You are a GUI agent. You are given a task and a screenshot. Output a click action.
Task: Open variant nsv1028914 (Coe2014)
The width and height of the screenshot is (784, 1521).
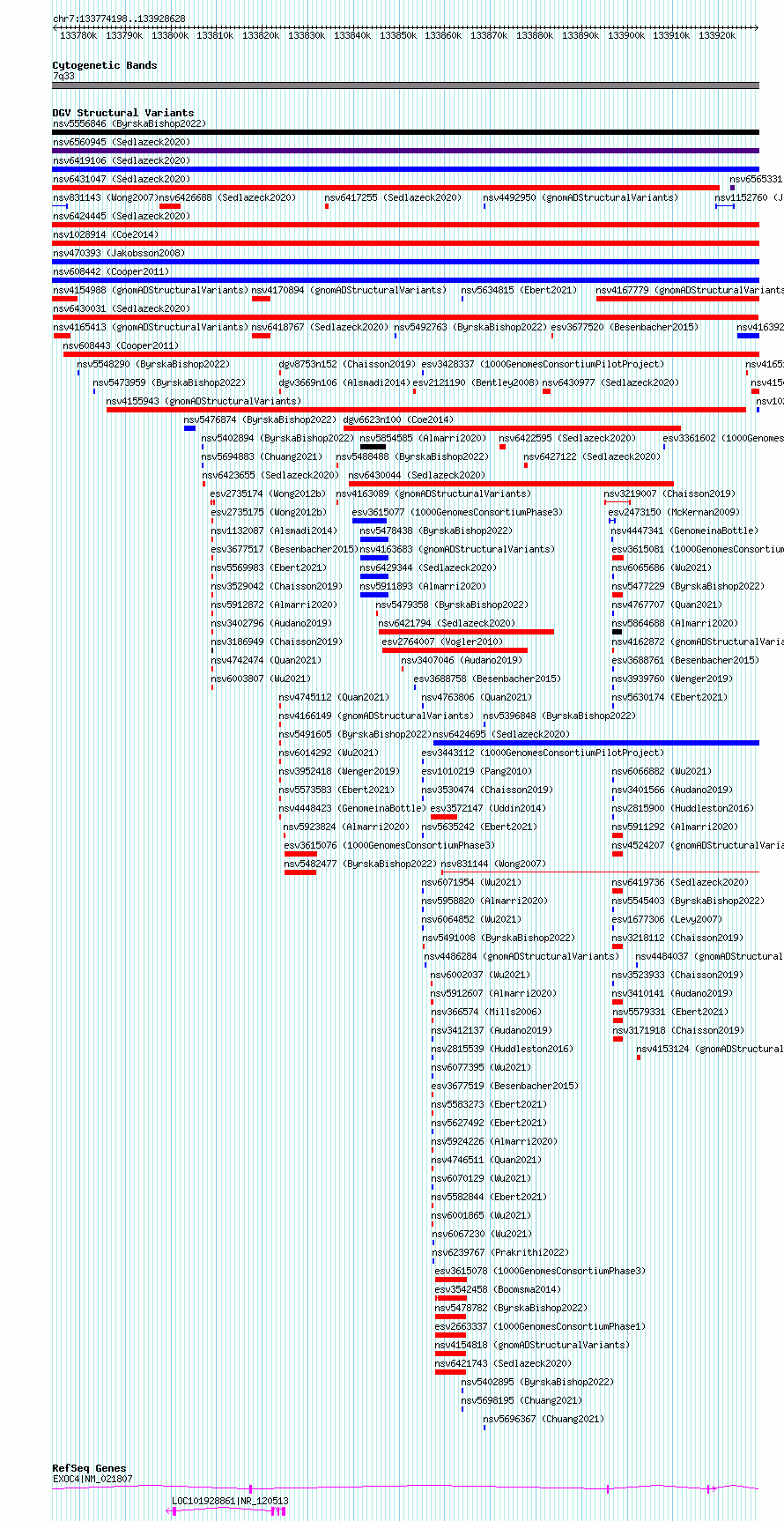point(106,234)
